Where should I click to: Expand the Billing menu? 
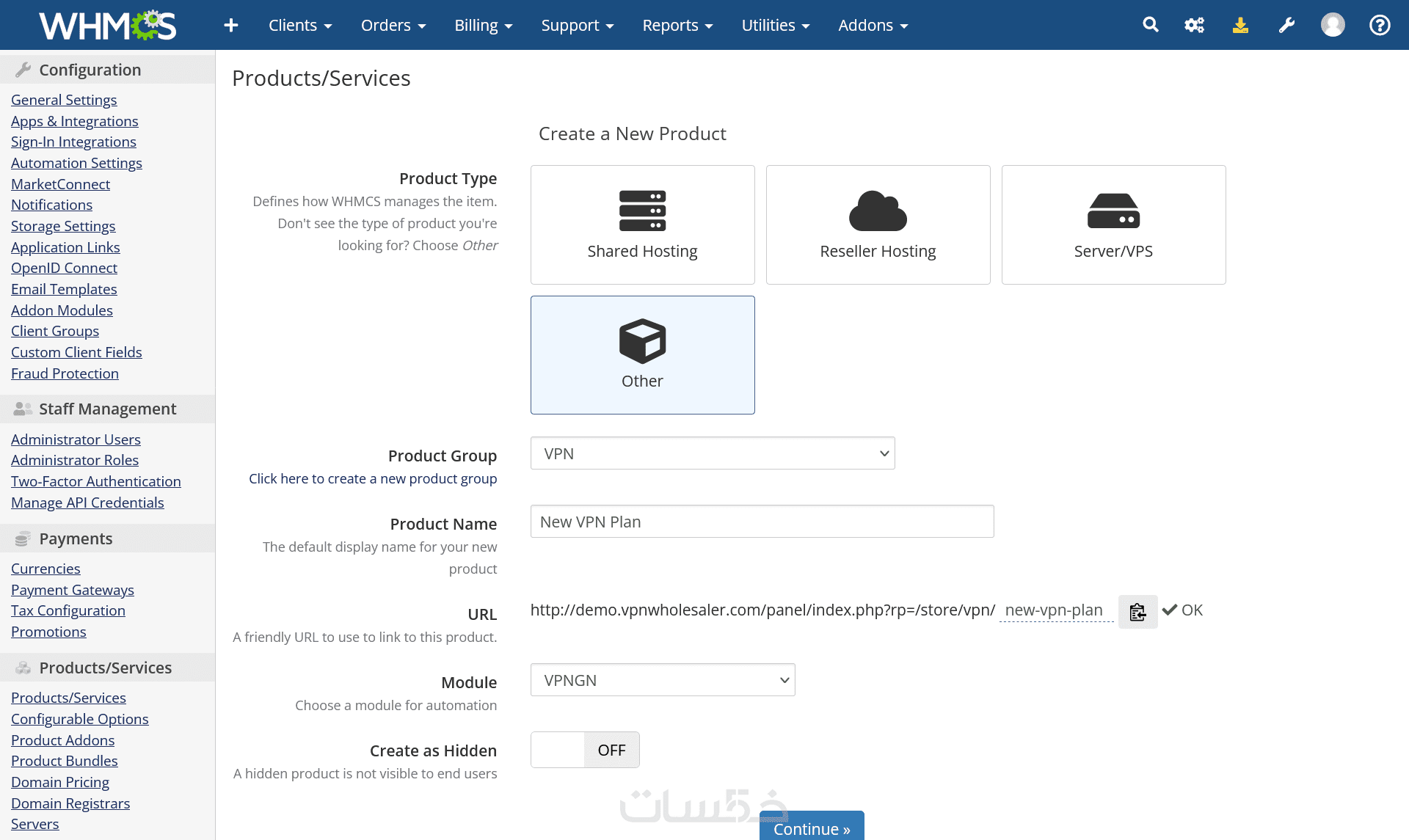tap(483, 25)
